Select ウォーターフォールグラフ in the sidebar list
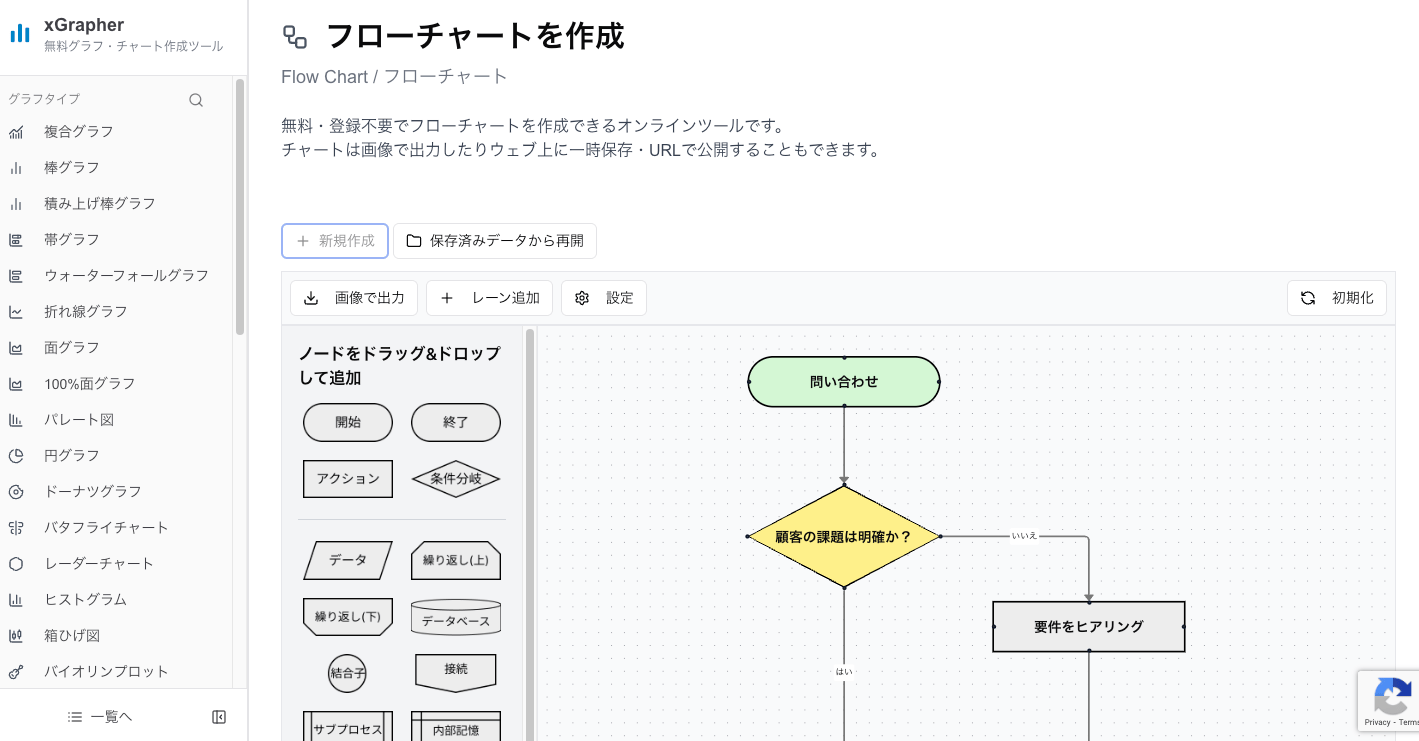Screen dimensions: 1419x741 [x=128, y=275]
